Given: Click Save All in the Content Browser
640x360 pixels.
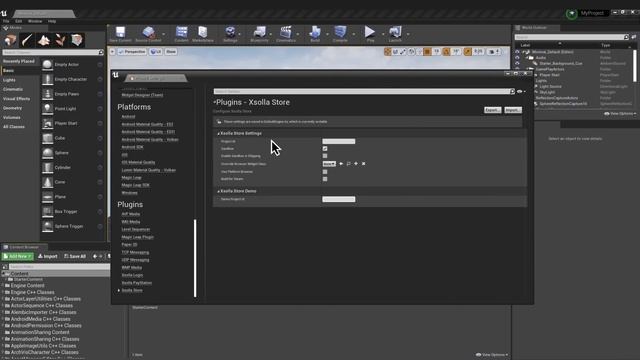Looking at the screenshot, I should (x=75, y=256).
